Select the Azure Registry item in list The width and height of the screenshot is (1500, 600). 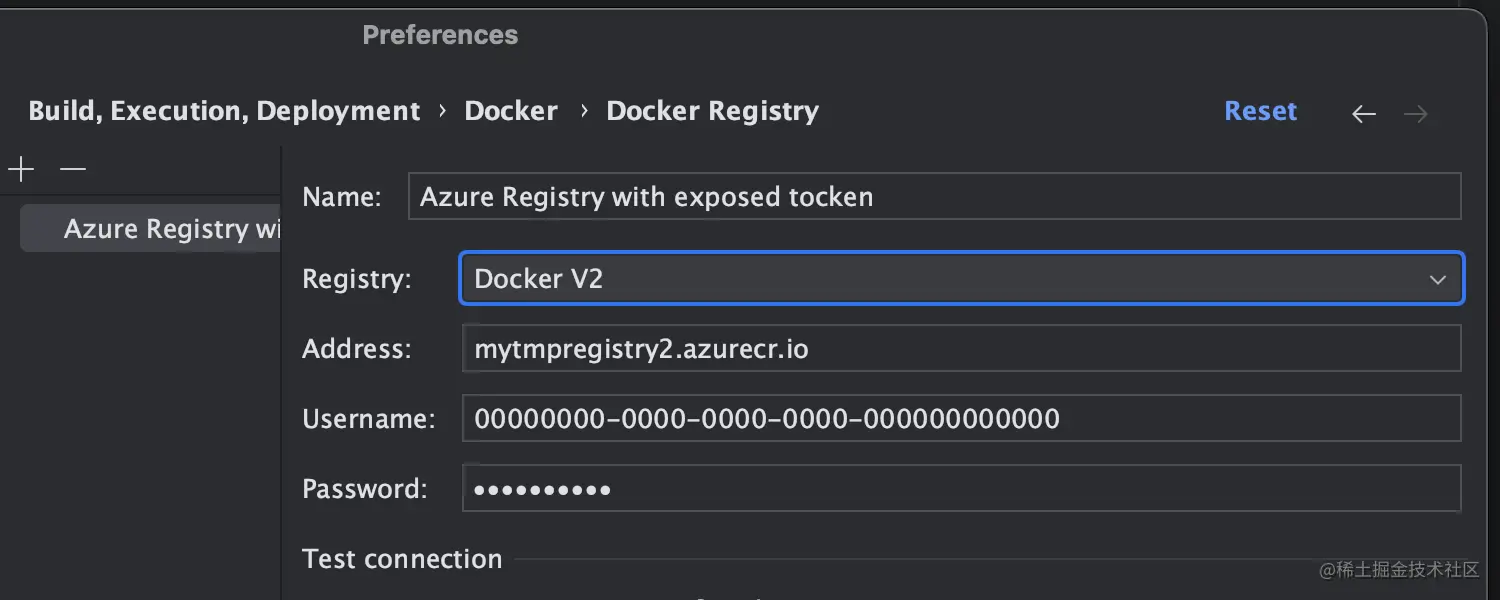tap(150, 229)
